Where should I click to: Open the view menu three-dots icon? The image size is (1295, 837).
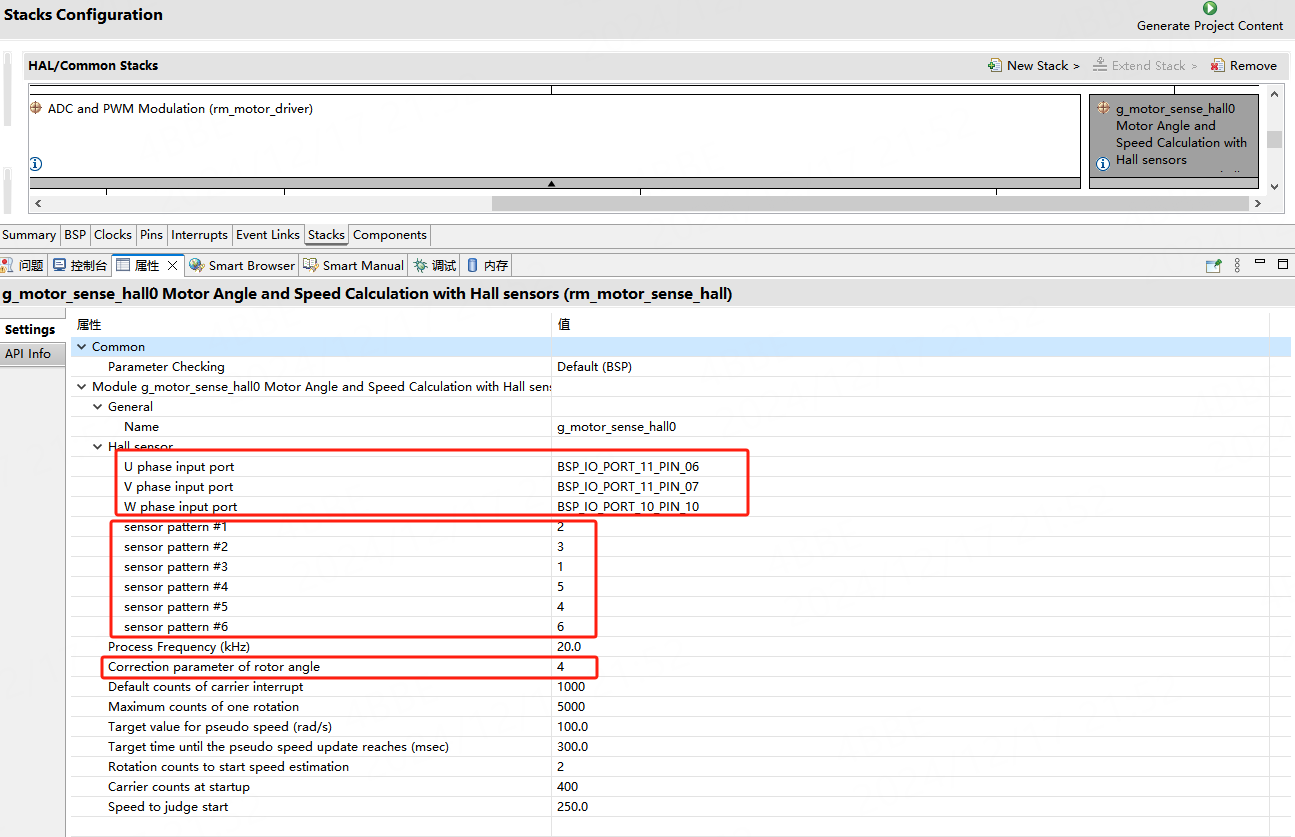[x=1237, y=265]
